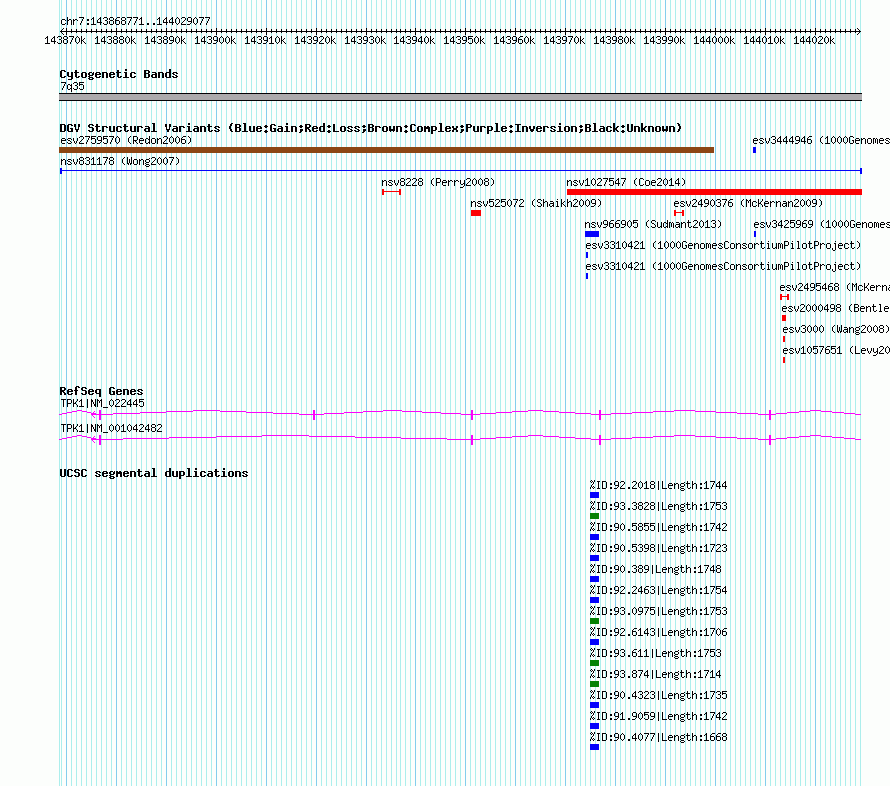Click the nsv8228 Perry2008 red variant marker
Image resolution: width=890 pixels, height=786 pixels.
coord(391,192)
